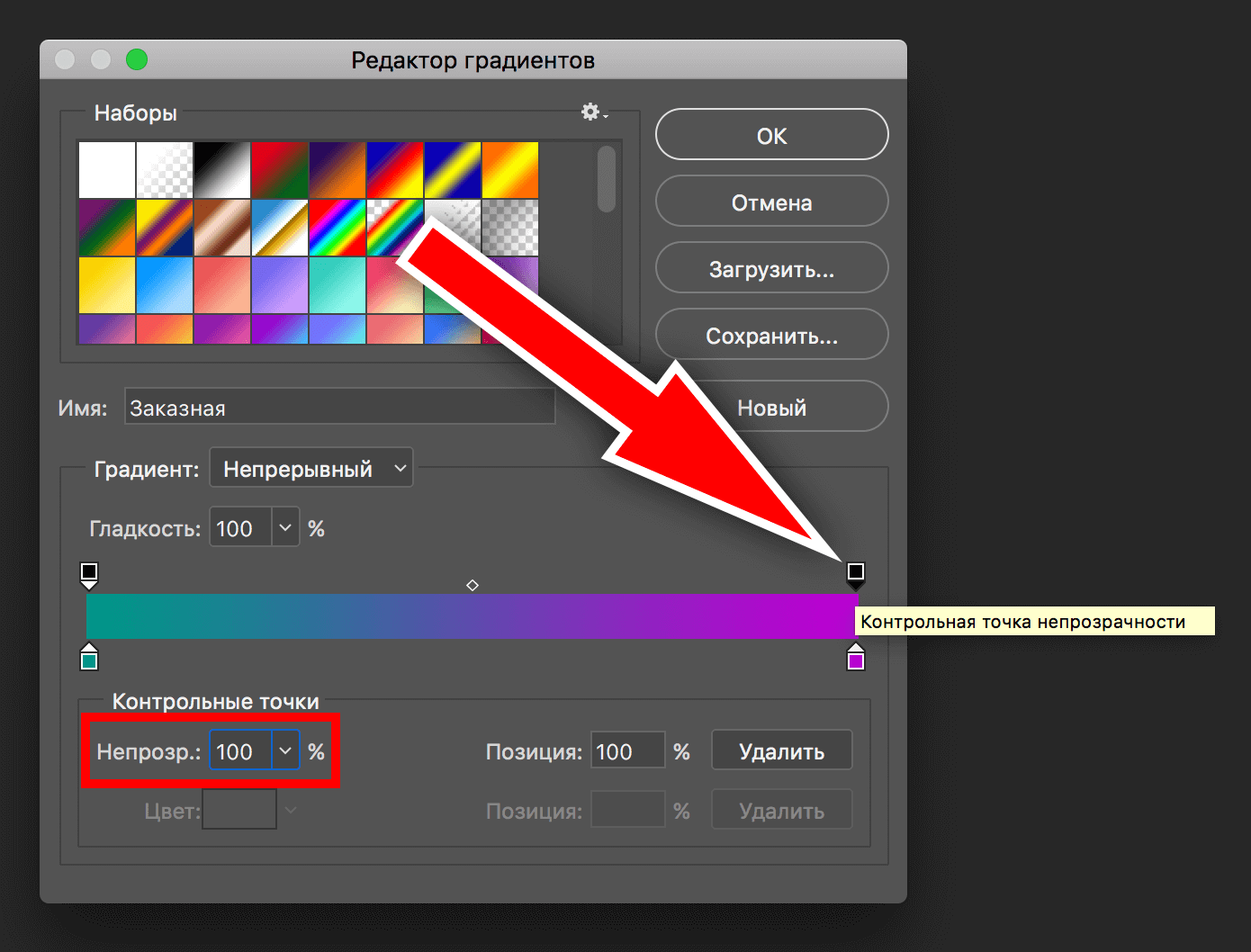Screen dimensions: 1251x952
Task: Select the purple color stop below gradient
Action: (856, 660)
